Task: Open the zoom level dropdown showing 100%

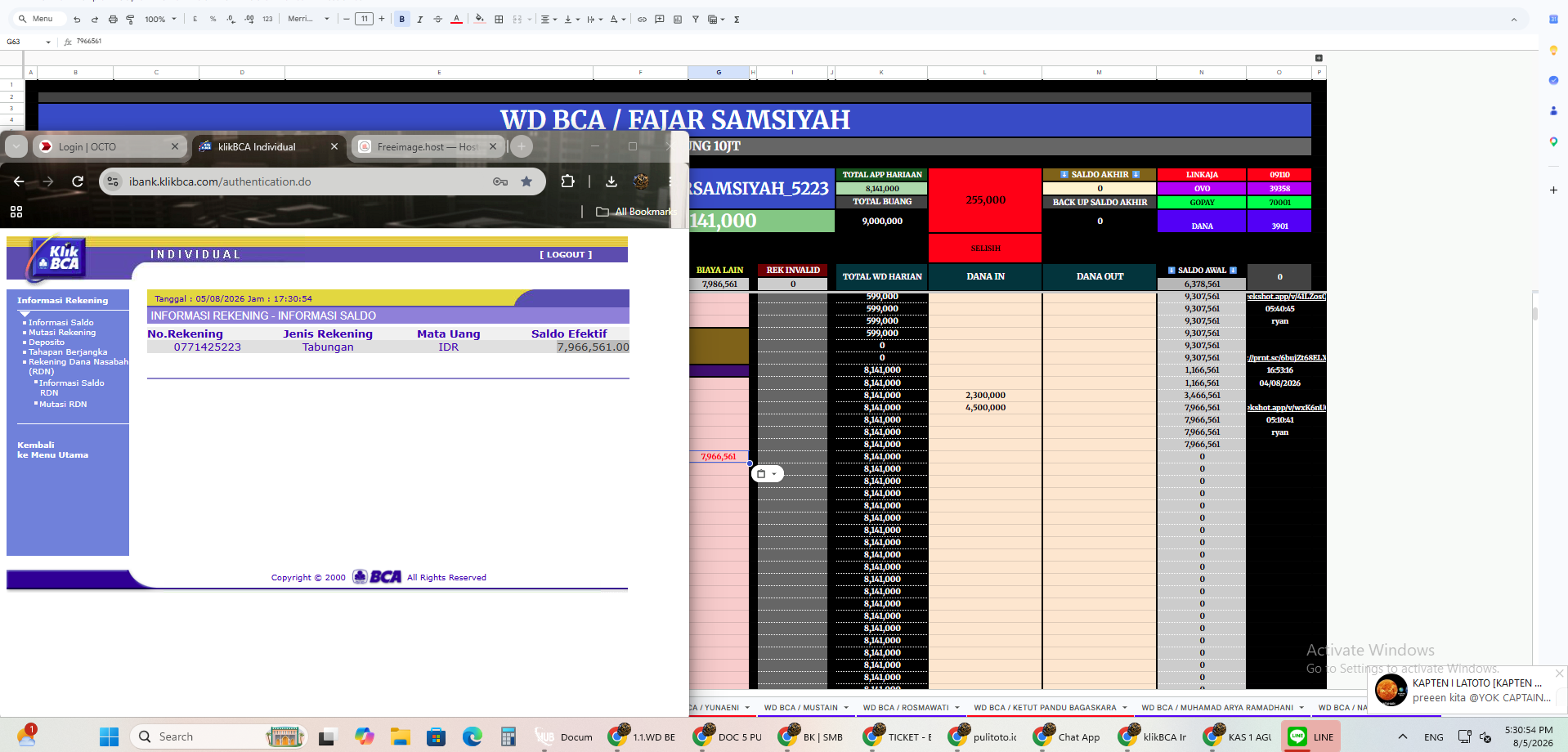Action: pos(161,19)
